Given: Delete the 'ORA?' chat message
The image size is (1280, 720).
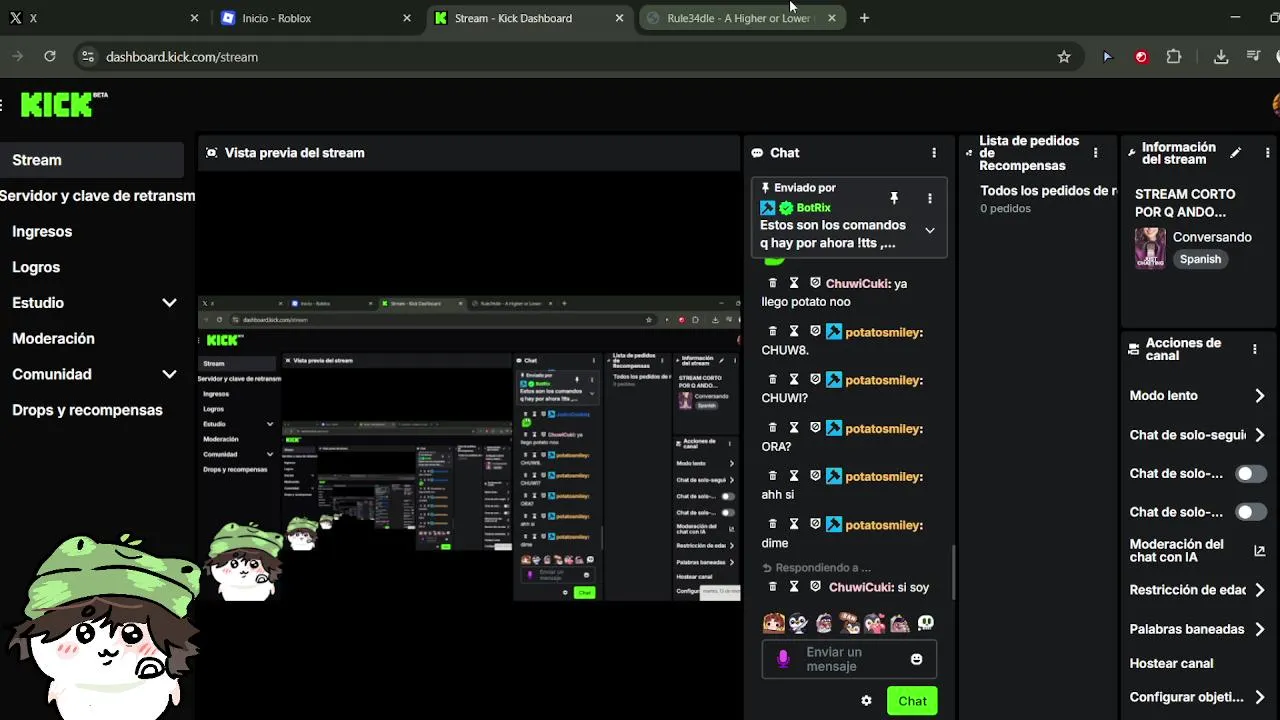Looking at the screenshot, I should click(772, 427).
